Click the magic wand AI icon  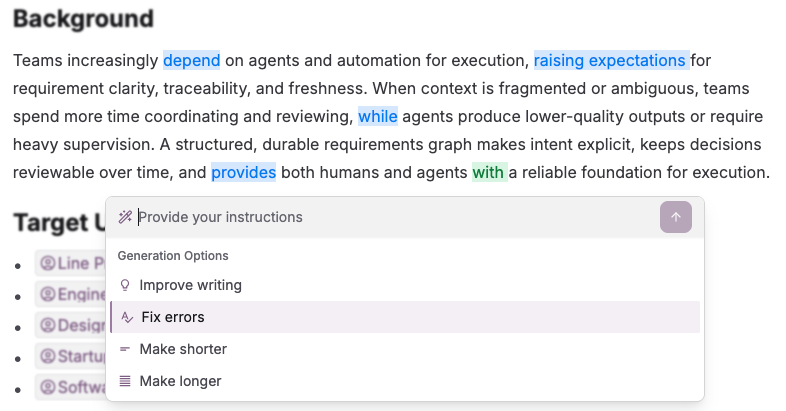point(125,217)
